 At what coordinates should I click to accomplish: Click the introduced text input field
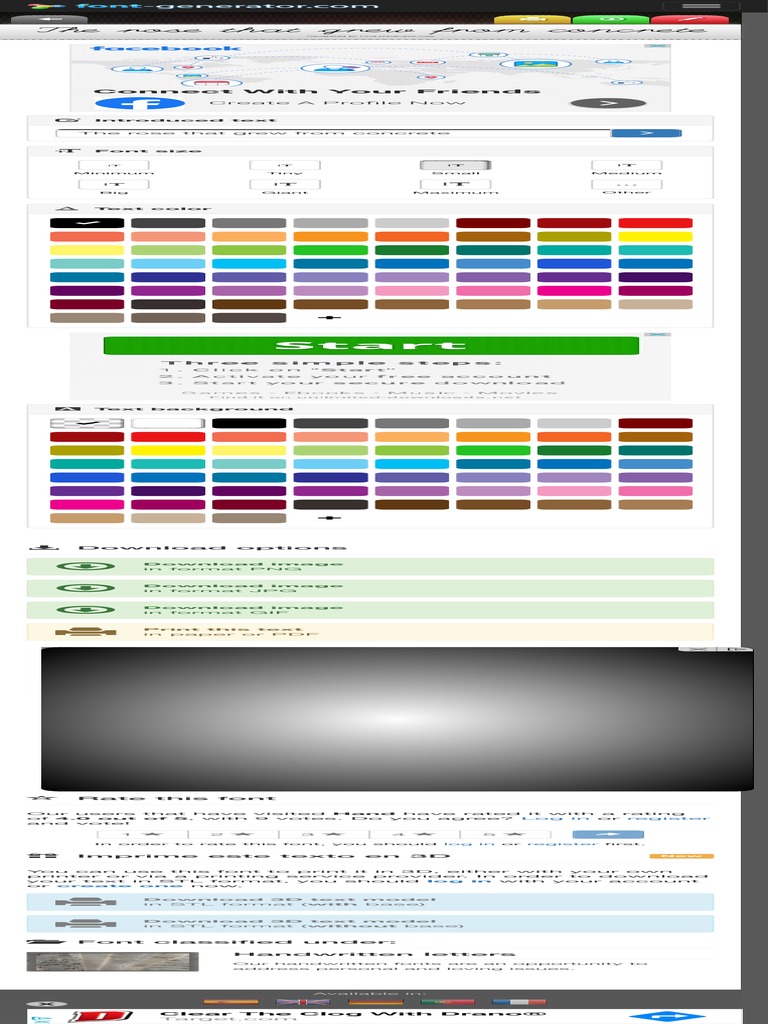[x=333, y=133]
